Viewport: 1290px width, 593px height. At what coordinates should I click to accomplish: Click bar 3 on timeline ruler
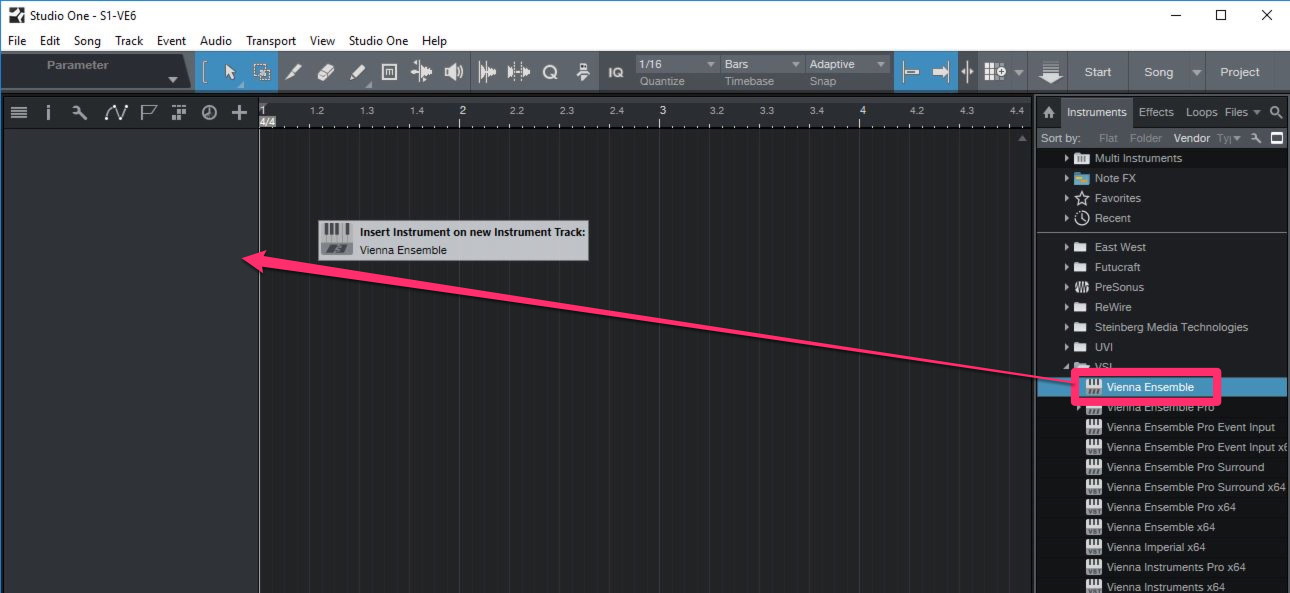tap(662, 110)
